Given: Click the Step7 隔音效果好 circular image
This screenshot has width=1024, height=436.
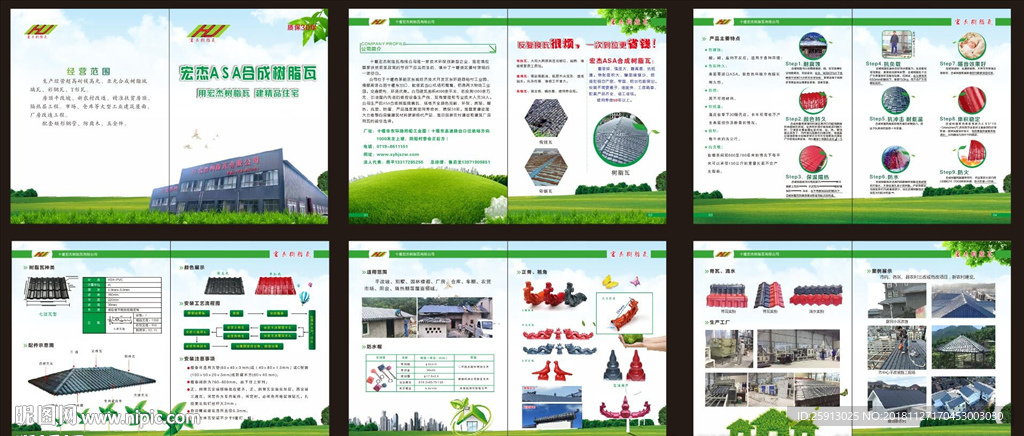Looking at the screenshot, I should click(972, 46).
